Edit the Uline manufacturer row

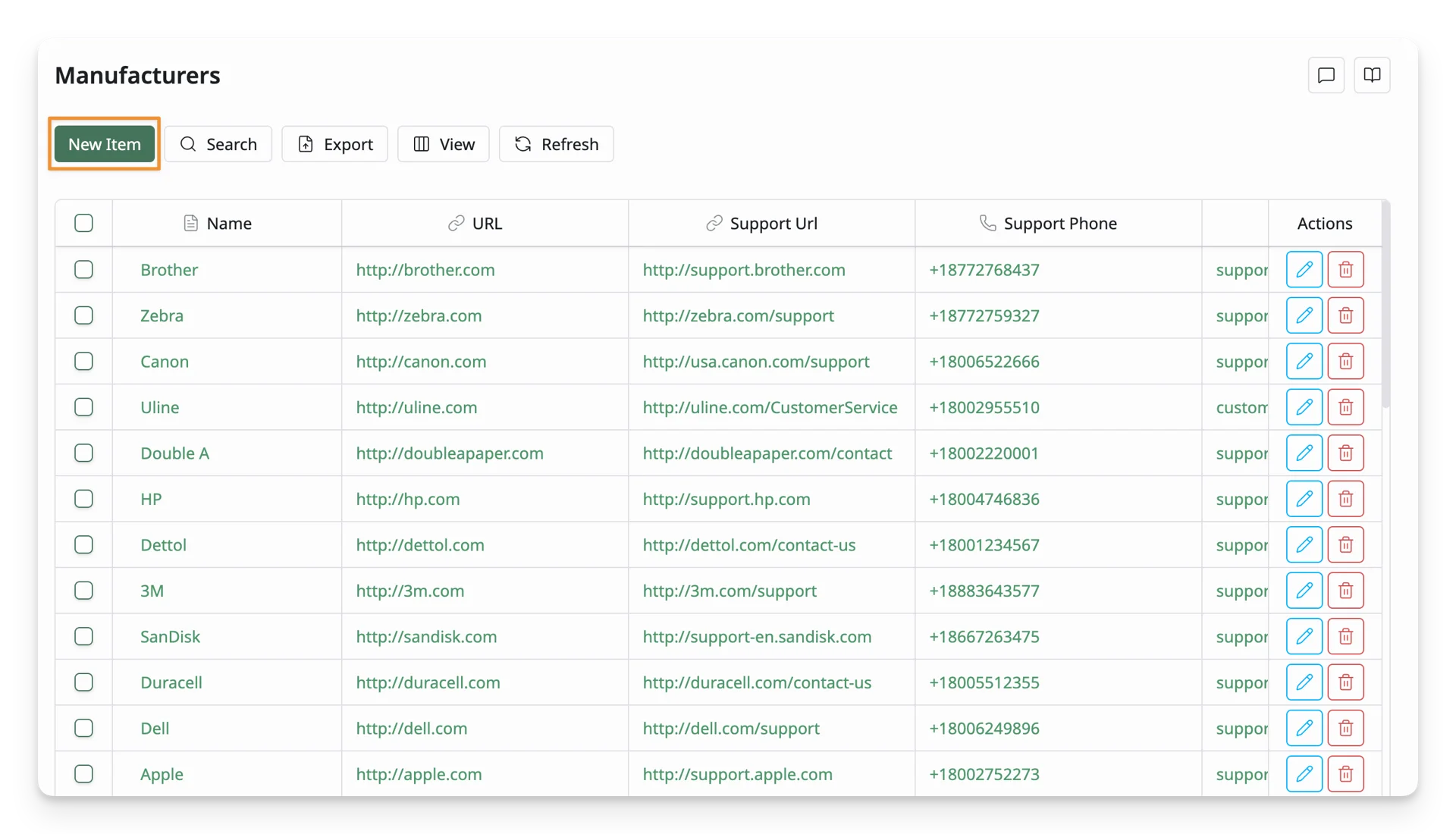(1304, 407)
